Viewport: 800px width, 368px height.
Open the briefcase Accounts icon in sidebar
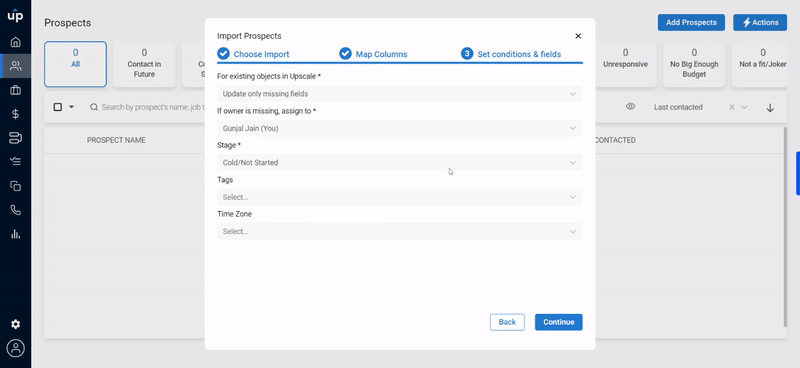[x=15, y=90]
